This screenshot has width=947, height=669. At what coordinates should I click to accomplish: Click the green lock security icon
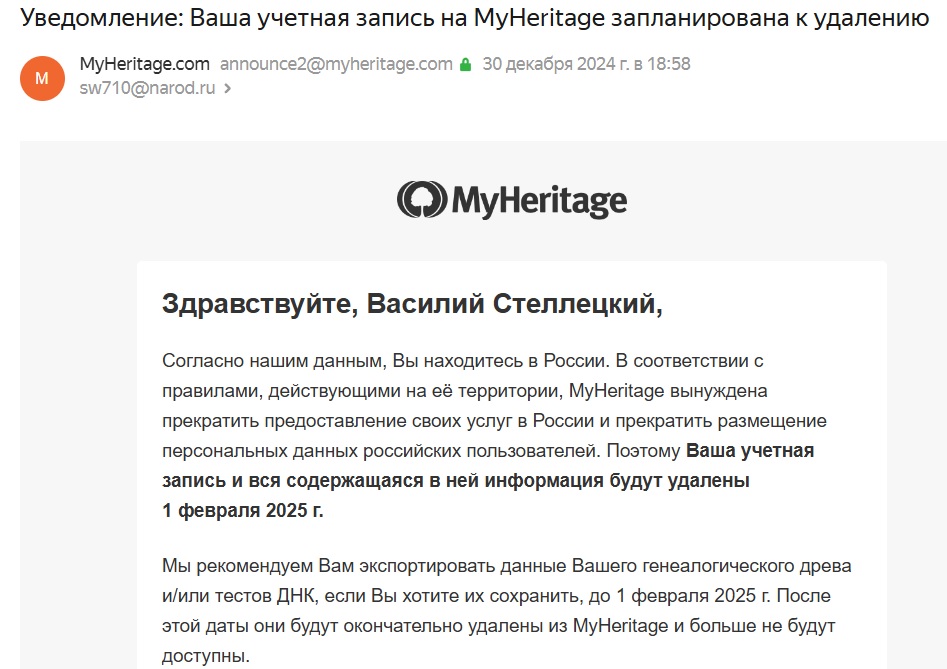pyautogui.click(x=465, y=65)
